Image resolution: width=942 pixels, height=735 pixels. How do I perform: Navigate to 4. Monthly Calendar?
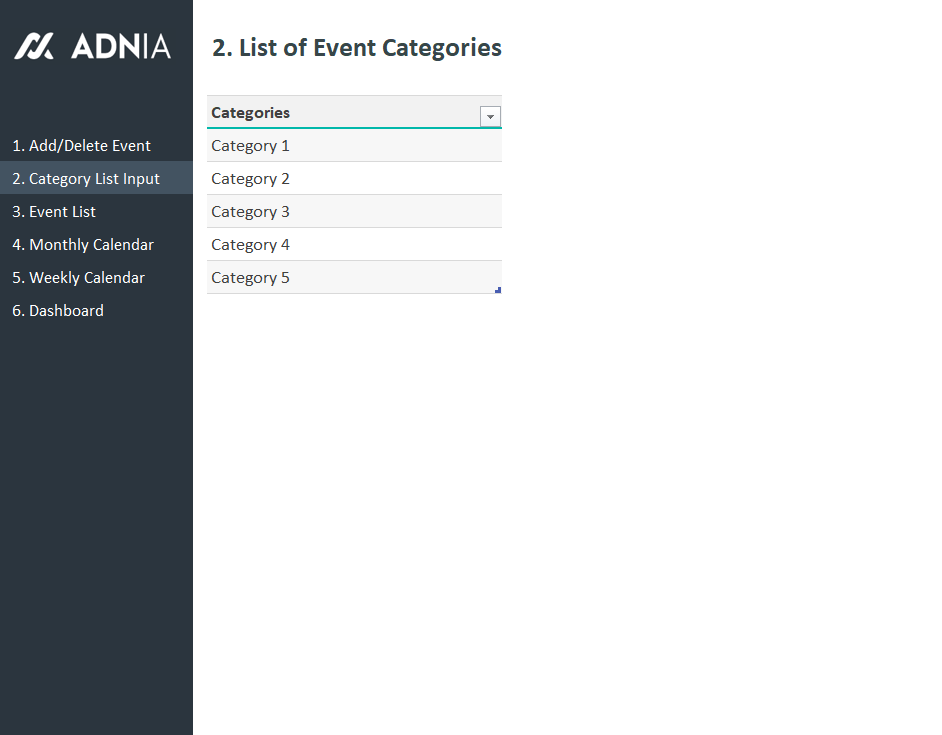83,245
